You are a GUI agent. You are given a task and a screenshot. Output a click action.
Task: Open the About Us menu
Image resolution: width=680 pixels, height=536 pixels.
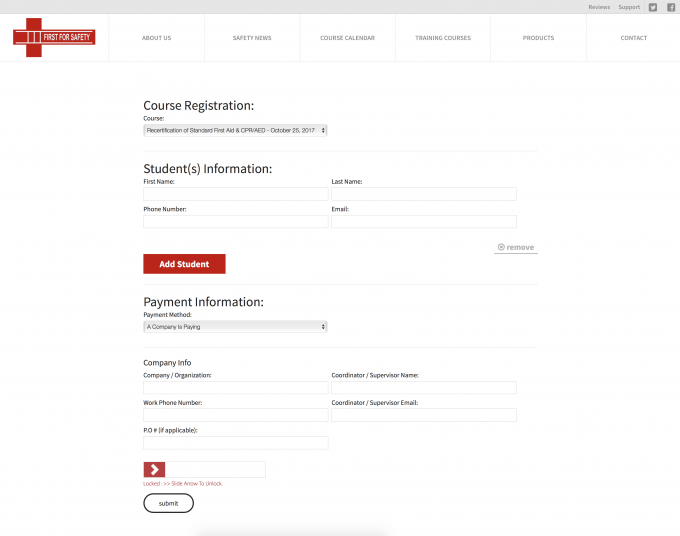pos(156,38)
